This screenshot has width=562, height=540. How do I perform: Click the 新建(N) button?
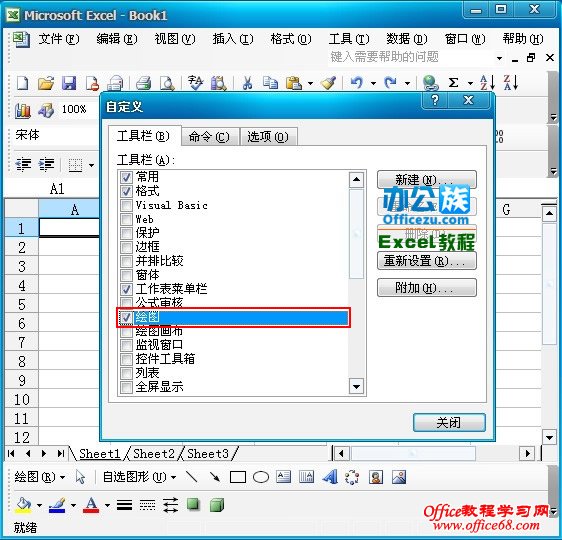pos(427,180)
